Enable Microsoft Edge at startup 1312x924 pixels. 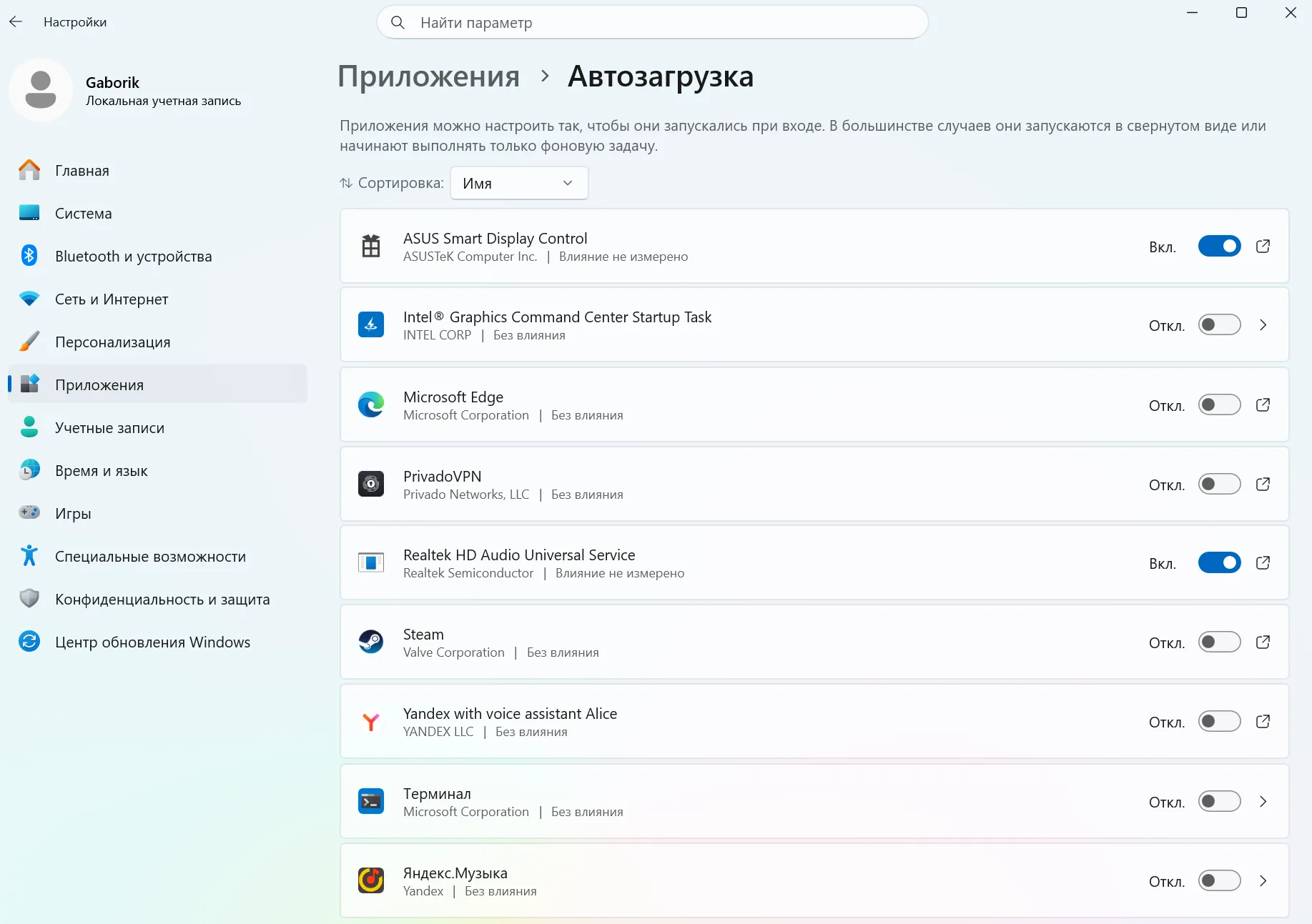[x=1220, y=405]
